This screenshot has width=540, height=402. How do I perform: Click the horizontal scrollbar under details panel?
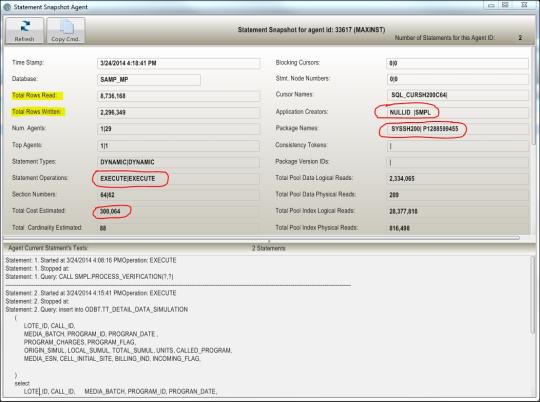pos(262,238)
